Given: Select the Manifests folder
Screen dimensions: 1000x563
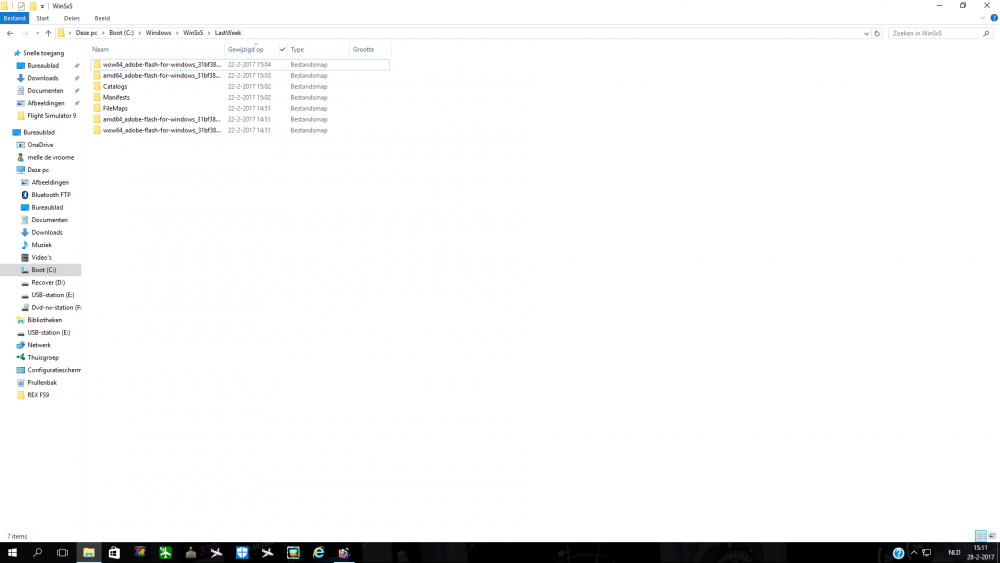Looking at the screenshot, I should 240,97.
